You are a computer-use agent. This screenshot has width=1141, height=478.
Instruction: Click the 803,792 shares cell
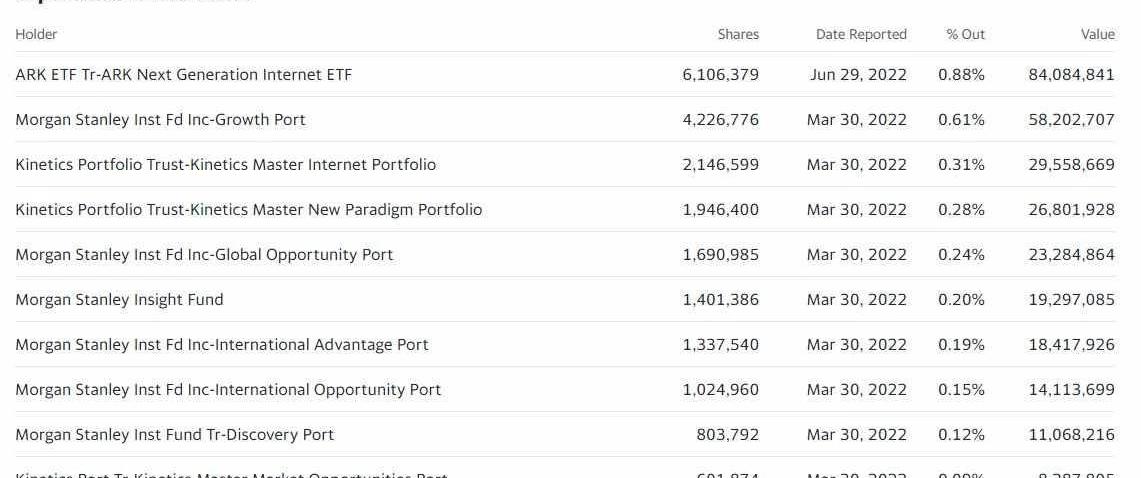click(x=727, y=435)
